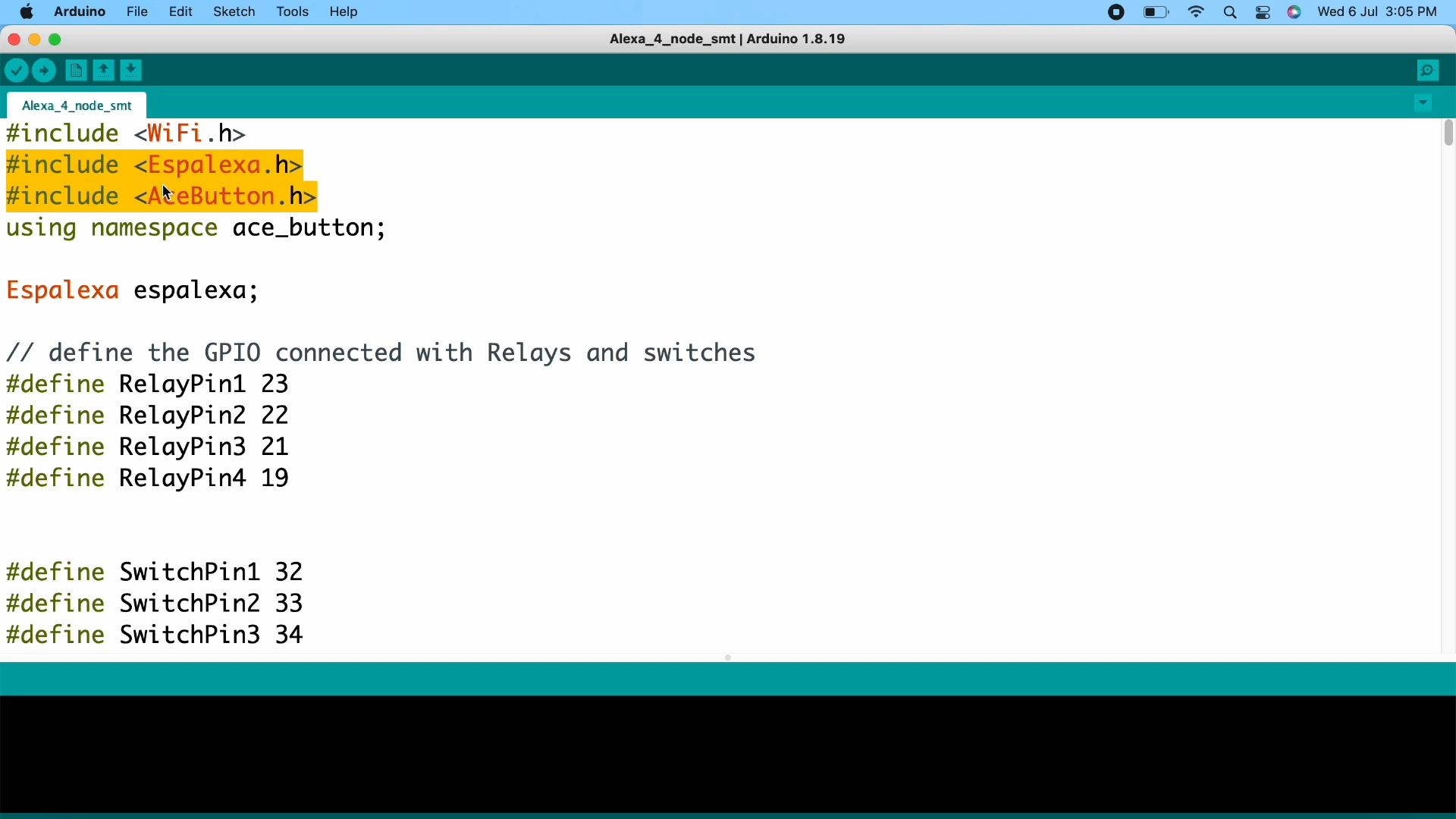Viewport: 1456px width, 819px height.
Task: Click inside the black console output area
Action: pyautogui.click(x=728, y=755)
